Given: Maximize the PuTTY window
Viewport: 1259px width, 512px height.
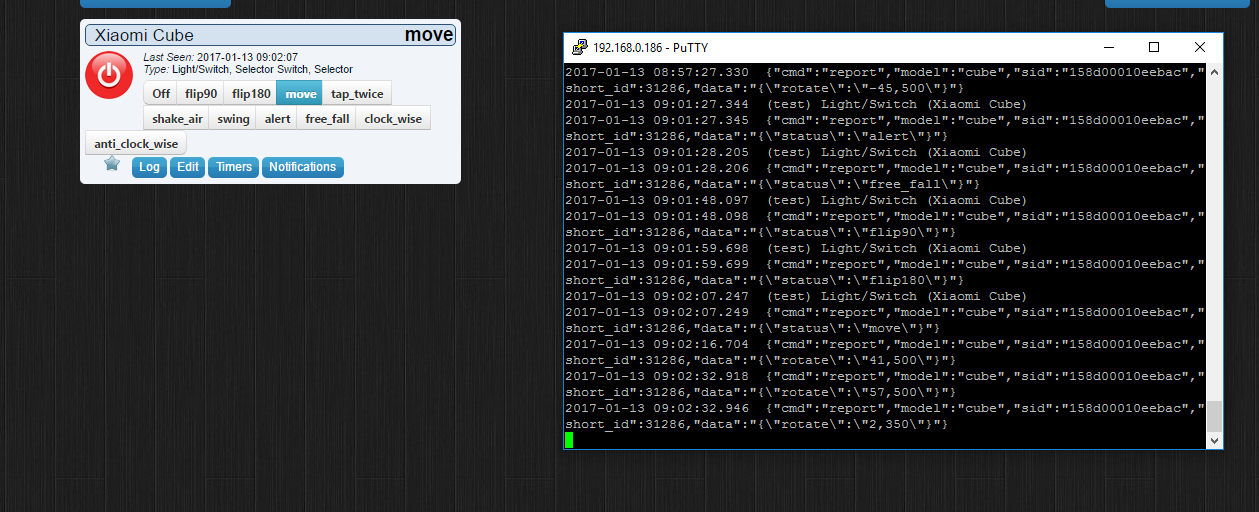Looking at the screenshot, I should click(x=1154, y=47).
